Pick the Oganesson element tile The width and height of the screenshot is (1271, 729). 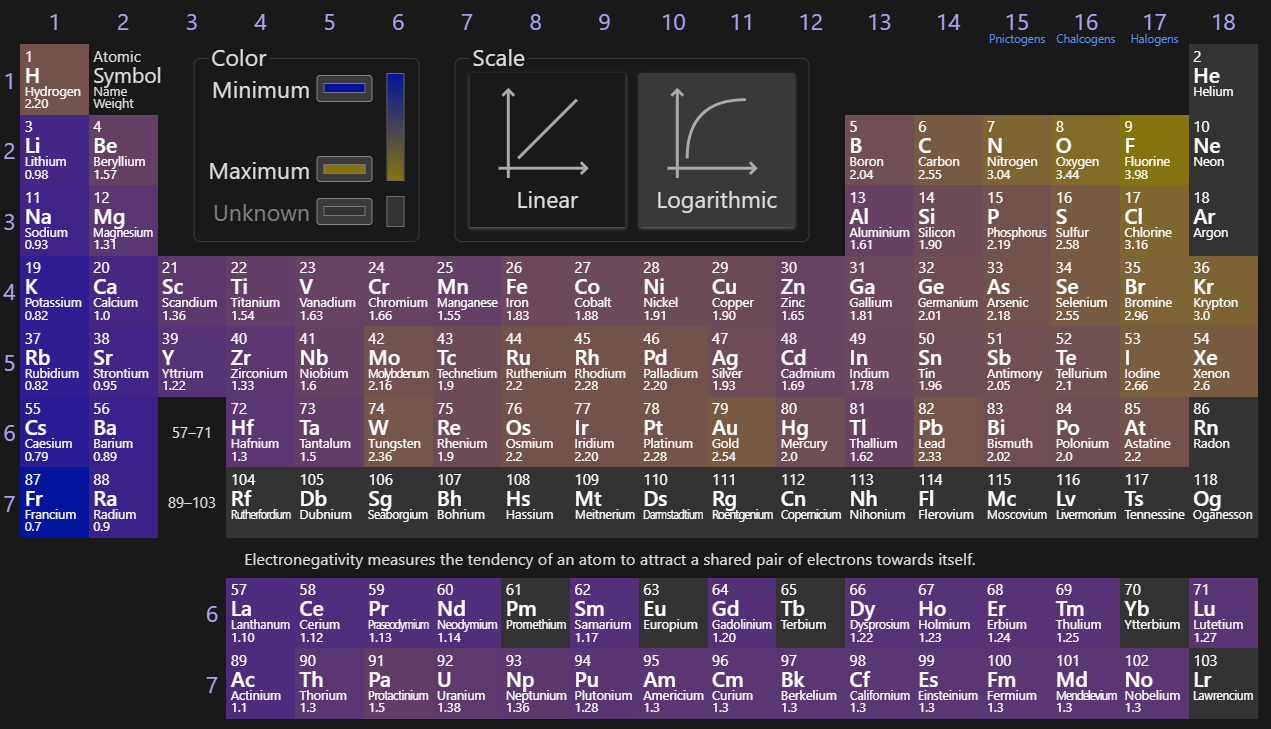(x=1223, y=502)
